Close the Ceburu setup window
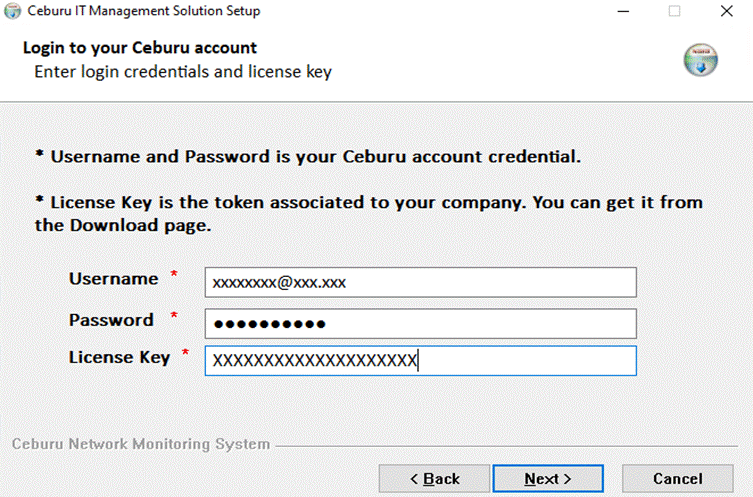 [727, 11]
